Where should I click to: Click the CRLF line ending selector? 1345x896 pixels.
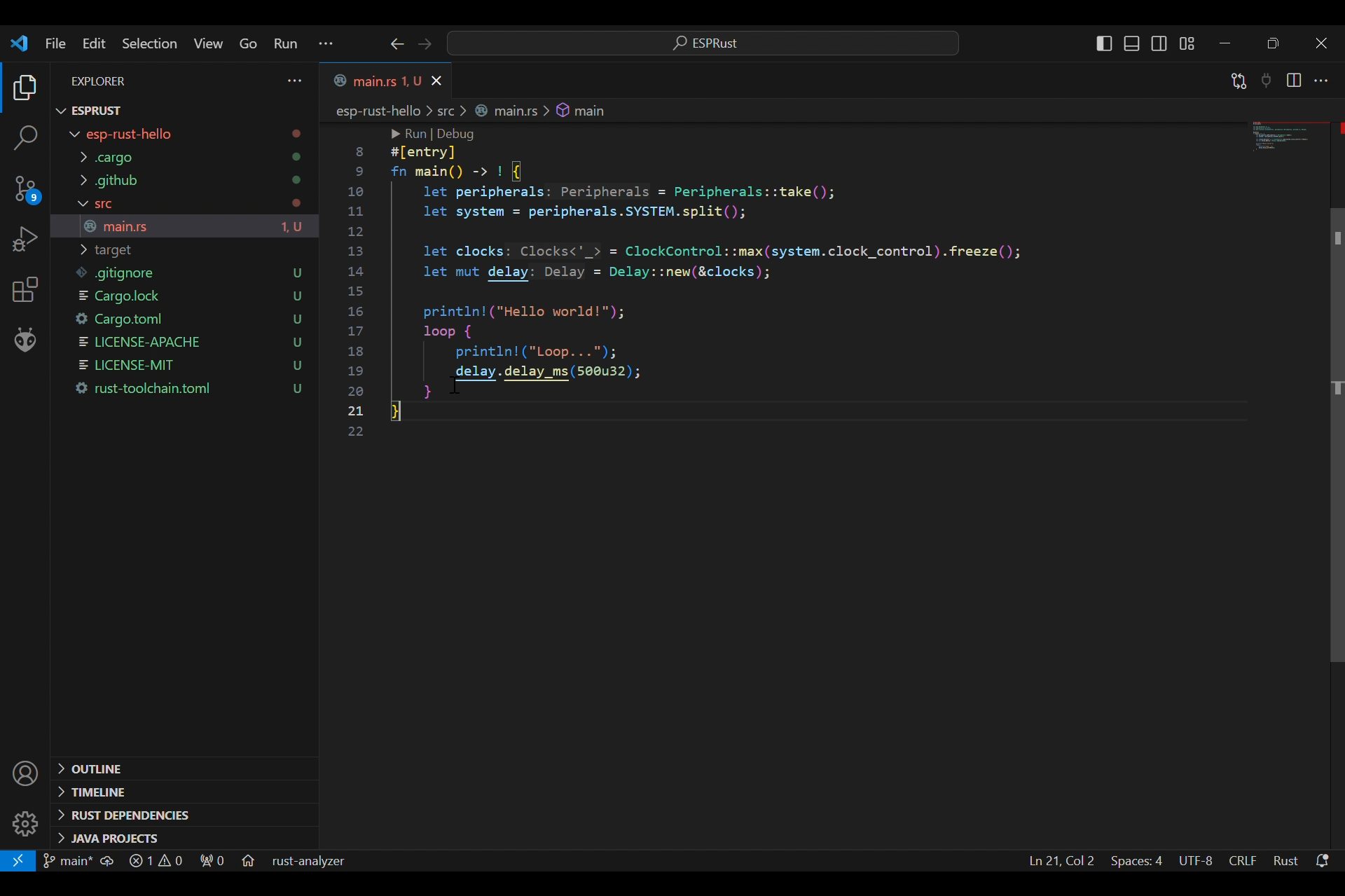click(x=1242, y=861)
